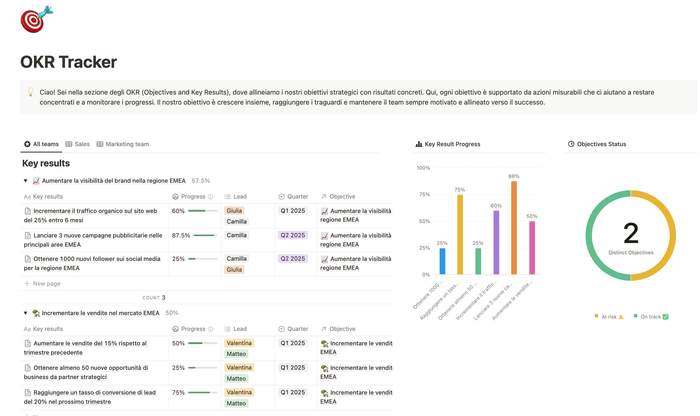The width and height of the screenshot is (700, 416).
Task: Switch to the Sales tab
Action: click(x=77, y=144)
